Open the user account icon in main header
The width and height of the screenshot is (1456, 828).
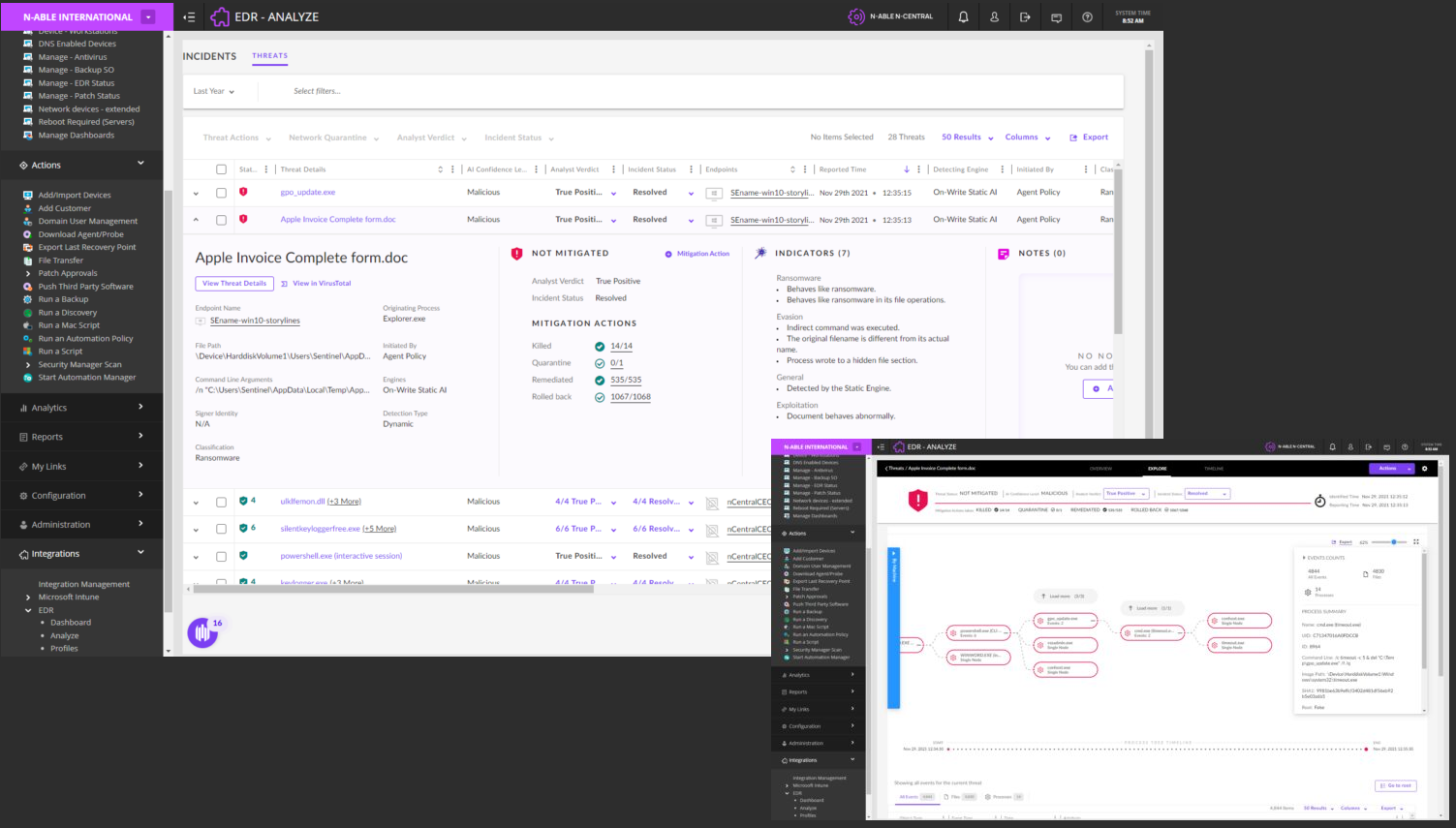pos(994,17)
